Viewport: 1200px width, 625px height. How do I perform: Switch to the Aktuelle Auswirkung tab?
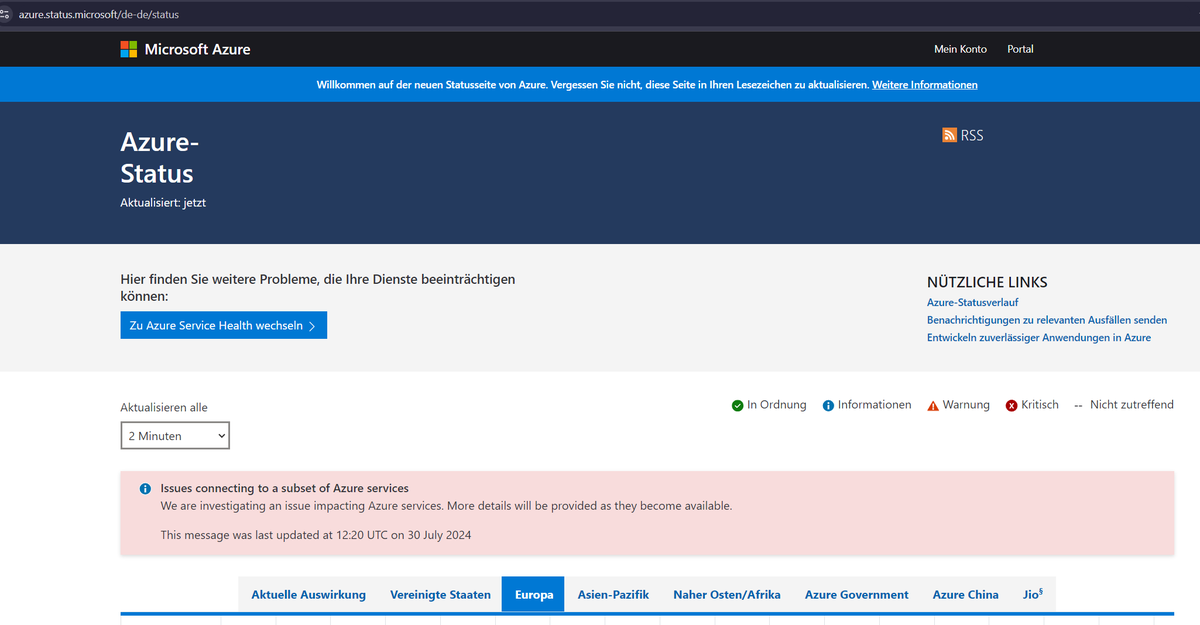tap(308, 594)
